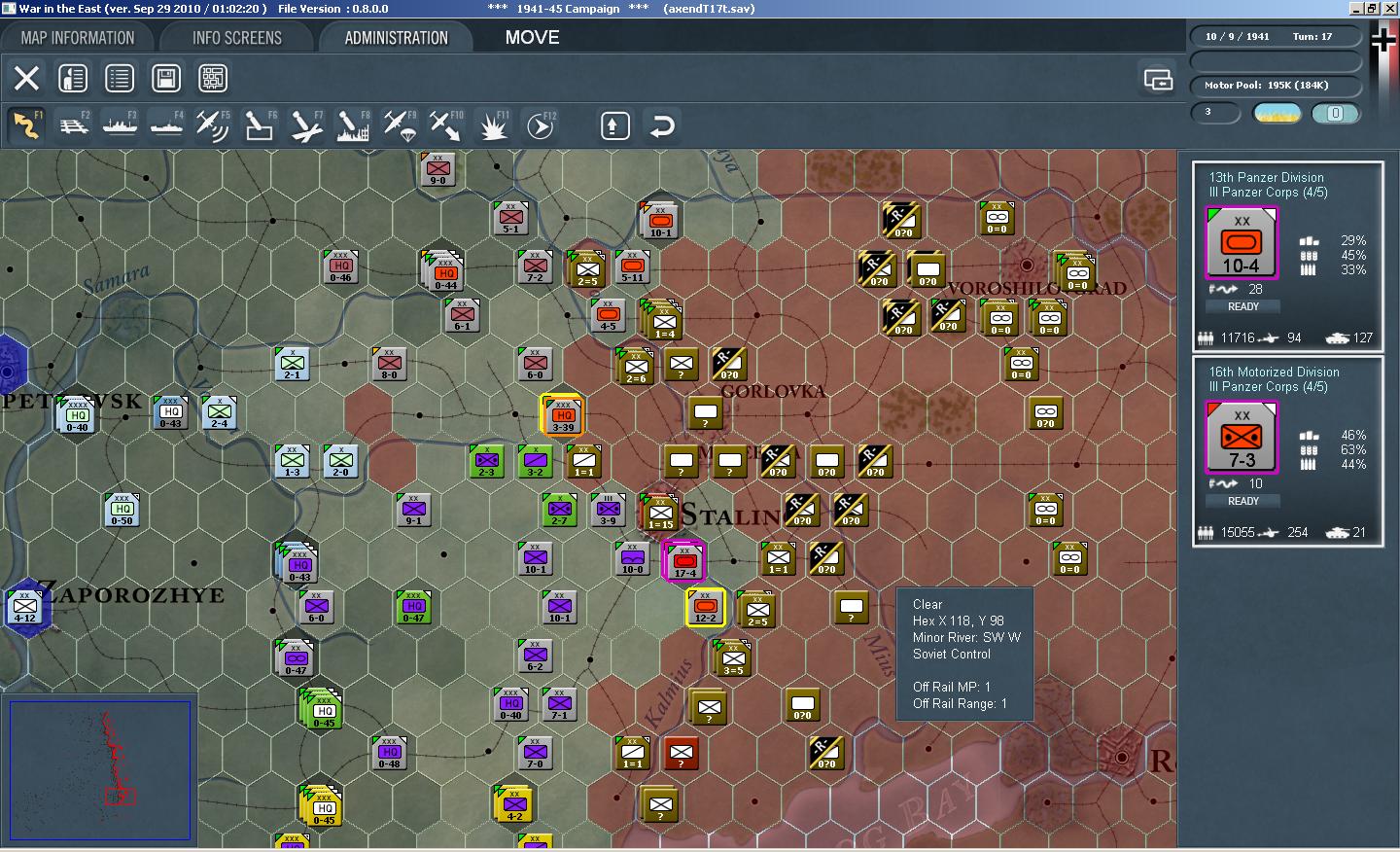Open the person-and-list icon in Administration
The height and width of the screenshot is (852, 1400).
(73, 78)
